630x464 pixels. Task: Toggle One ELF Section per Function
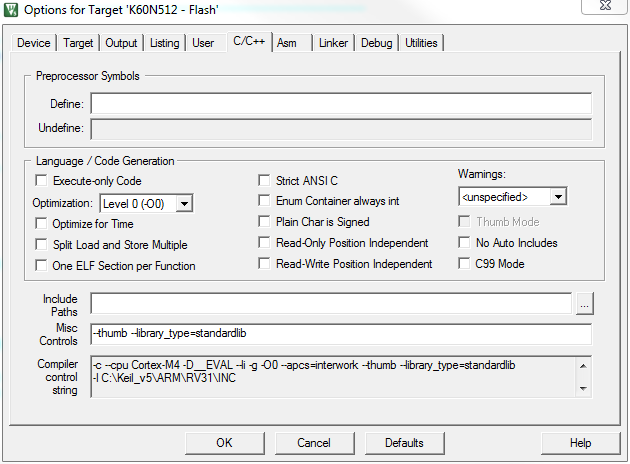click(42, 266)
